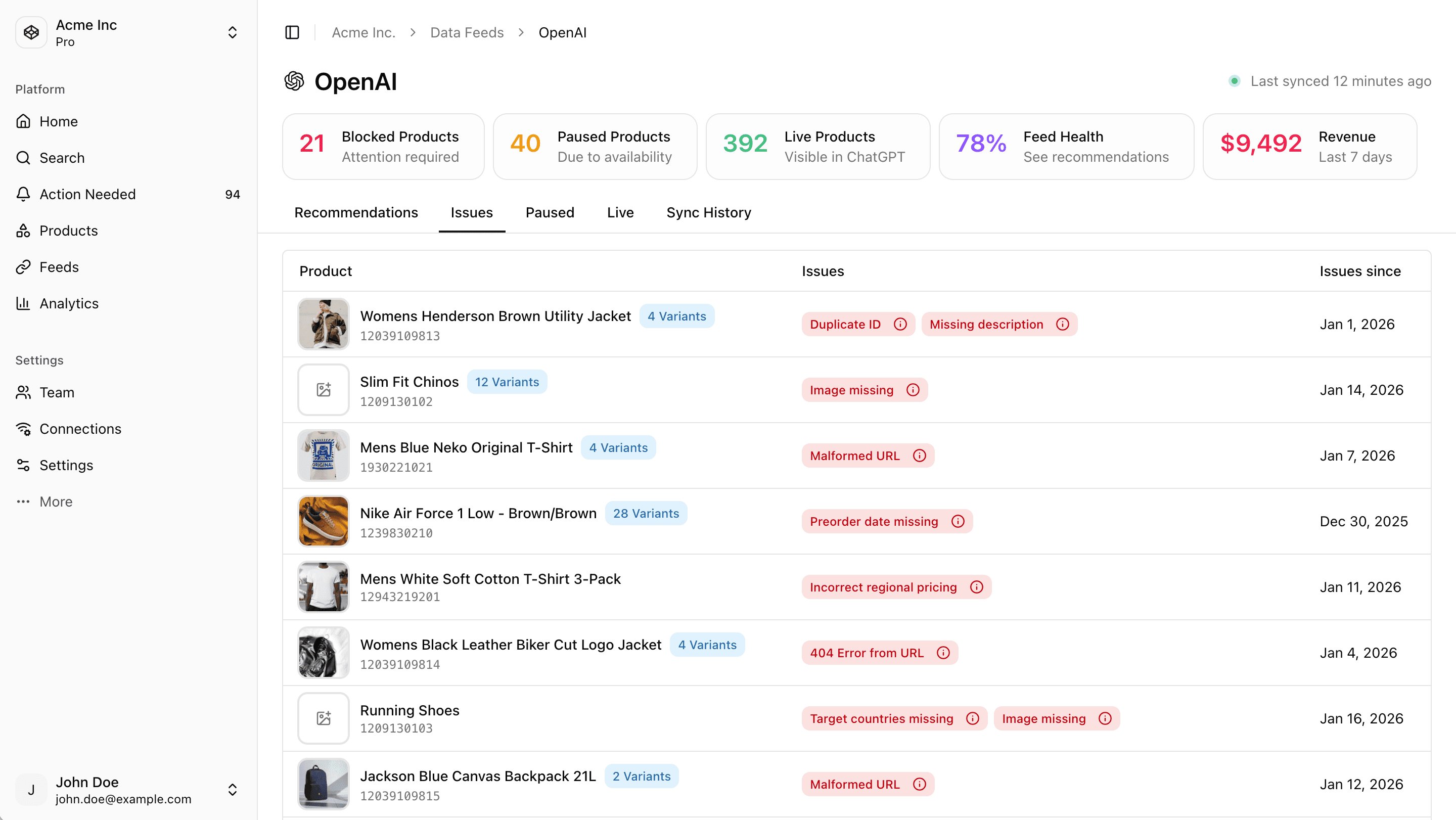Navigate to Data Feeds via the breadcrumb

(466, 32)
